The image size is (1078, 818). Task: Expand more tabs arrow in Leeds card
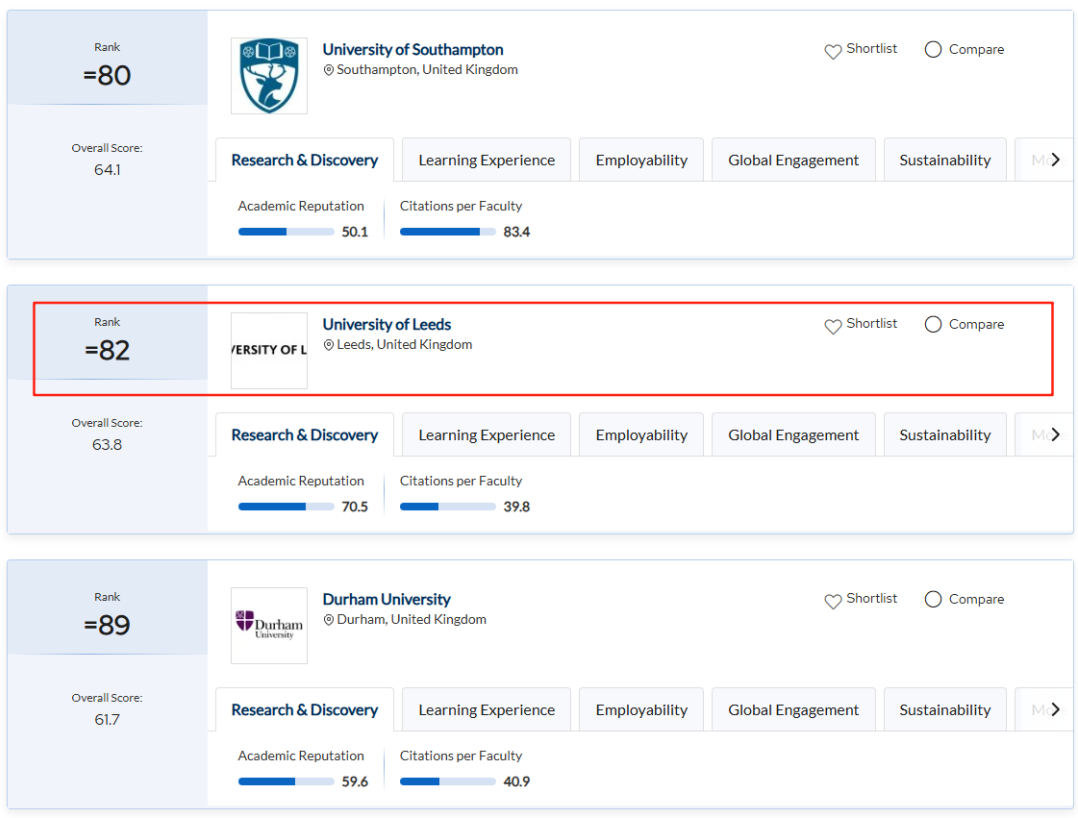tap(1055, 434)
